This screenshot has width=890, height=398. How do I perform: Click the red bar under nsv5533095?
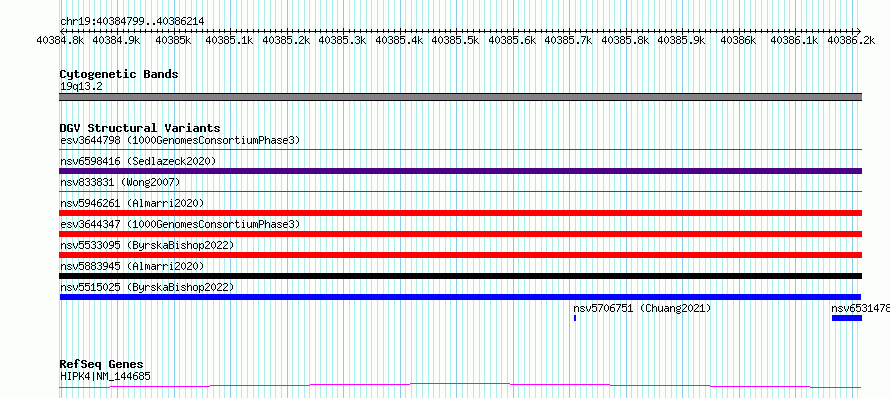pyautogui.click(x=460, y=255)
